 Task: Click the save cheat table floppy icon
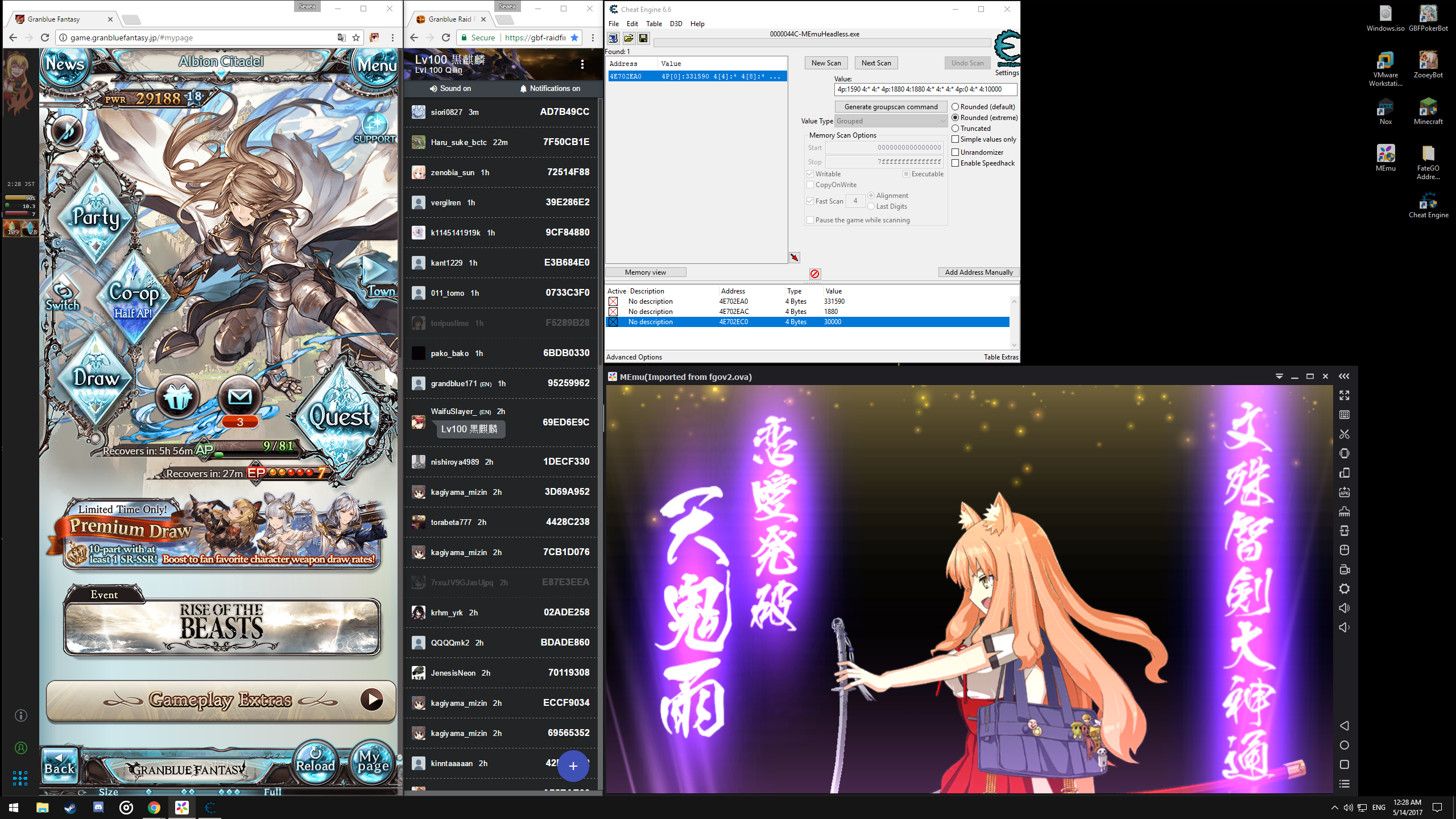643,38
